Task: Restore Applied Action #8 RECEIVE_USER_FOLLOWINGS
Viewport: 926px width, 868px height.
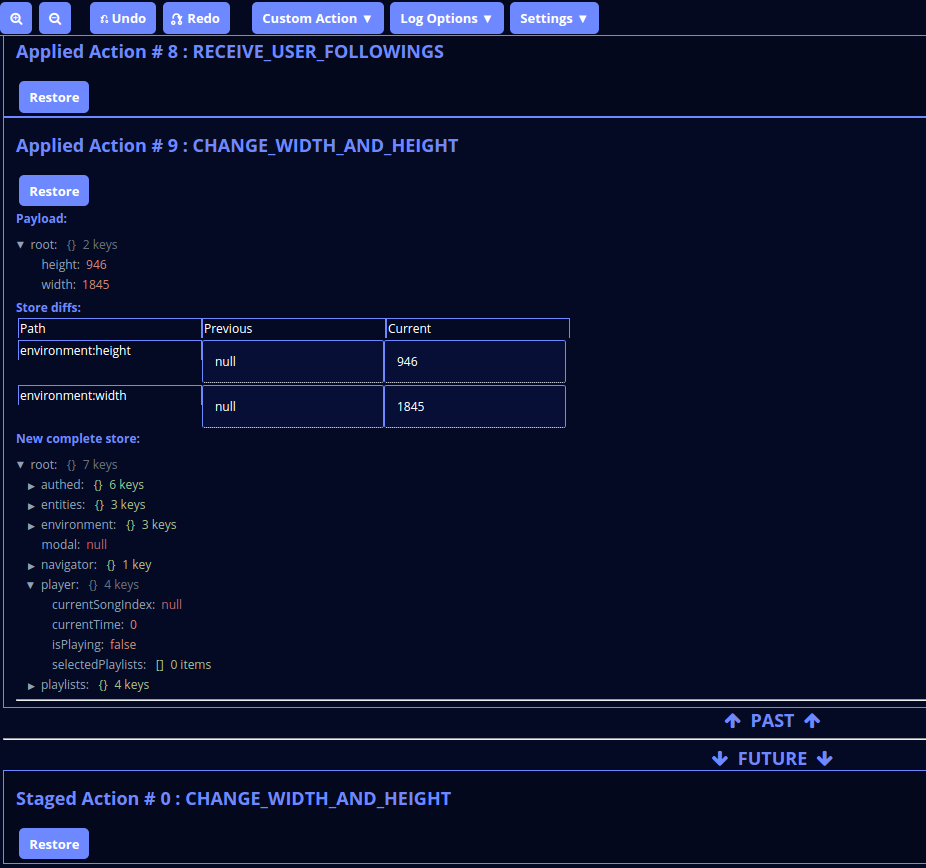Action: click(53, 97)
